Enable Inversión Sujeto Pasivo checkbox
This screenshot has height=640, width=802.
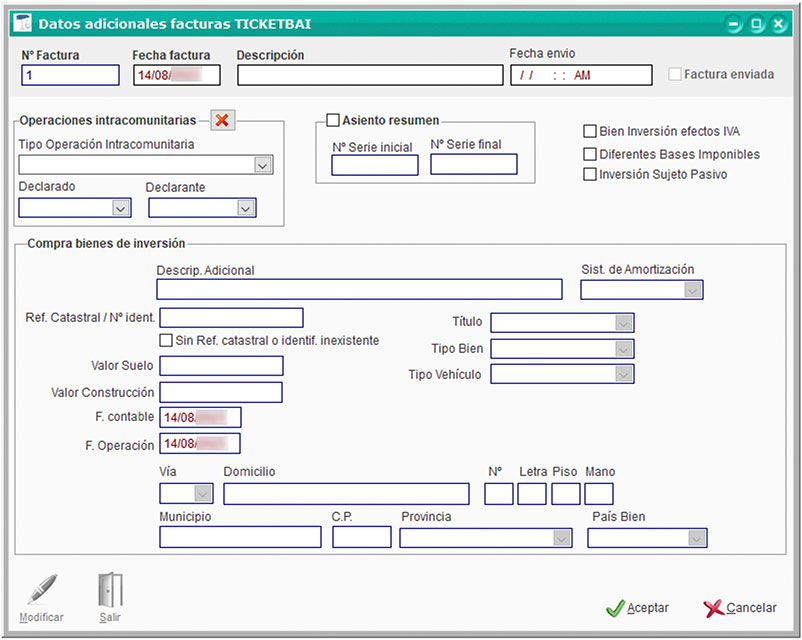[x=590, y=174]
